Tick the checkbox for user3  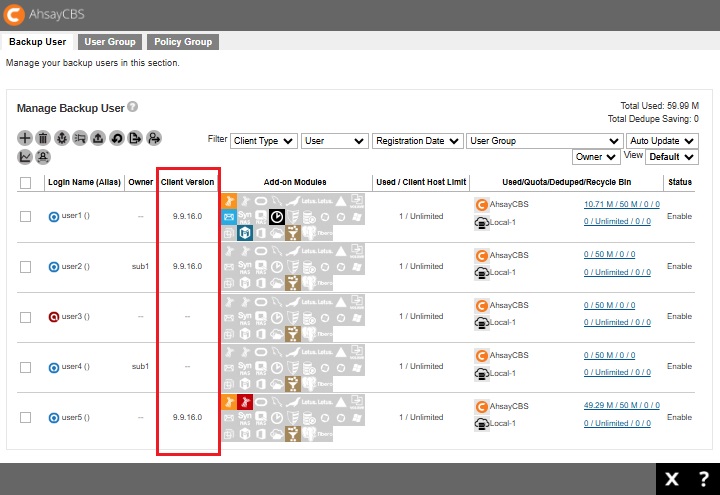[26, 316]
